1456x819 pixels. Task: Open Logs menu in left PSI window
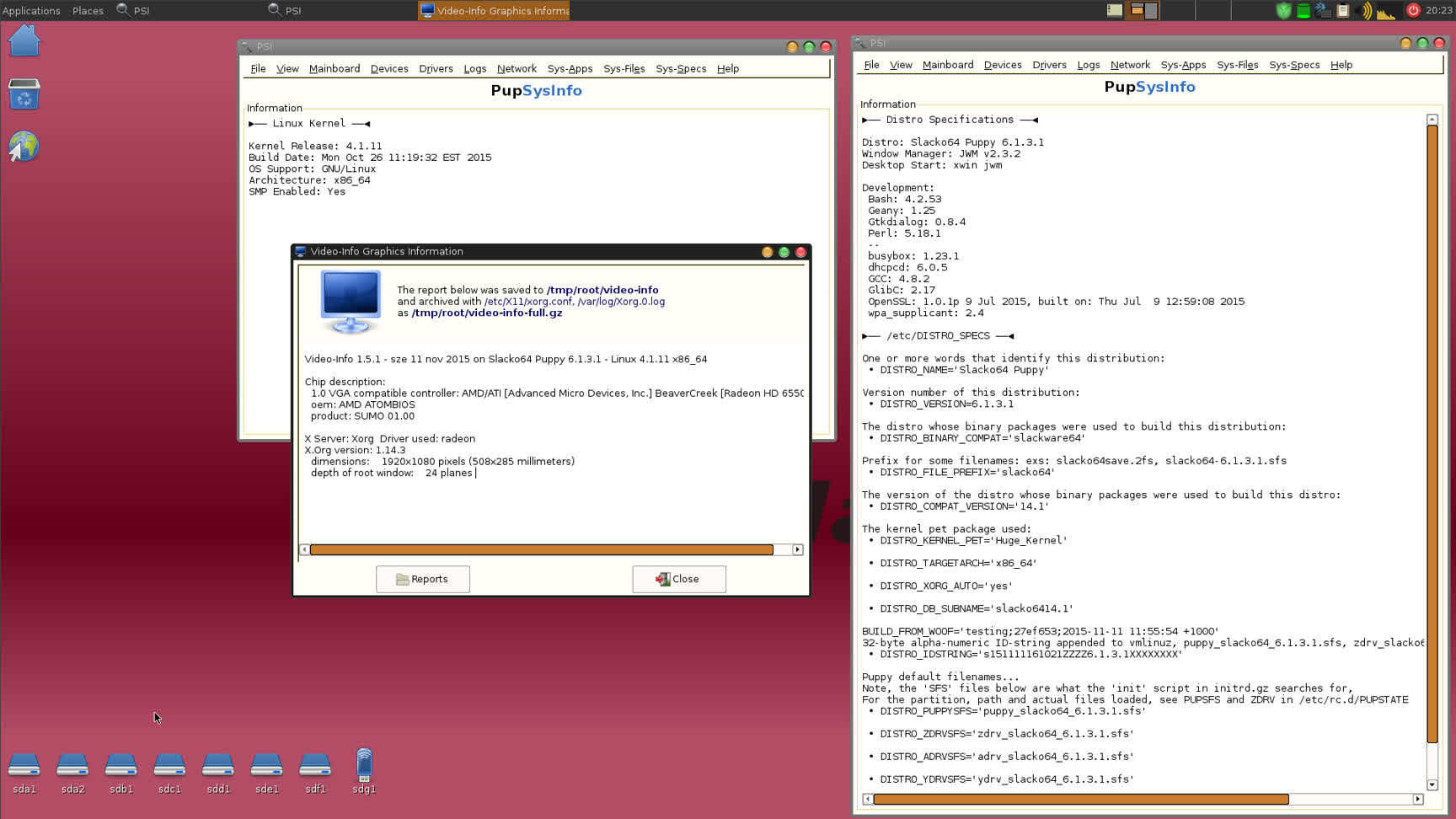[x=474, y=68]
